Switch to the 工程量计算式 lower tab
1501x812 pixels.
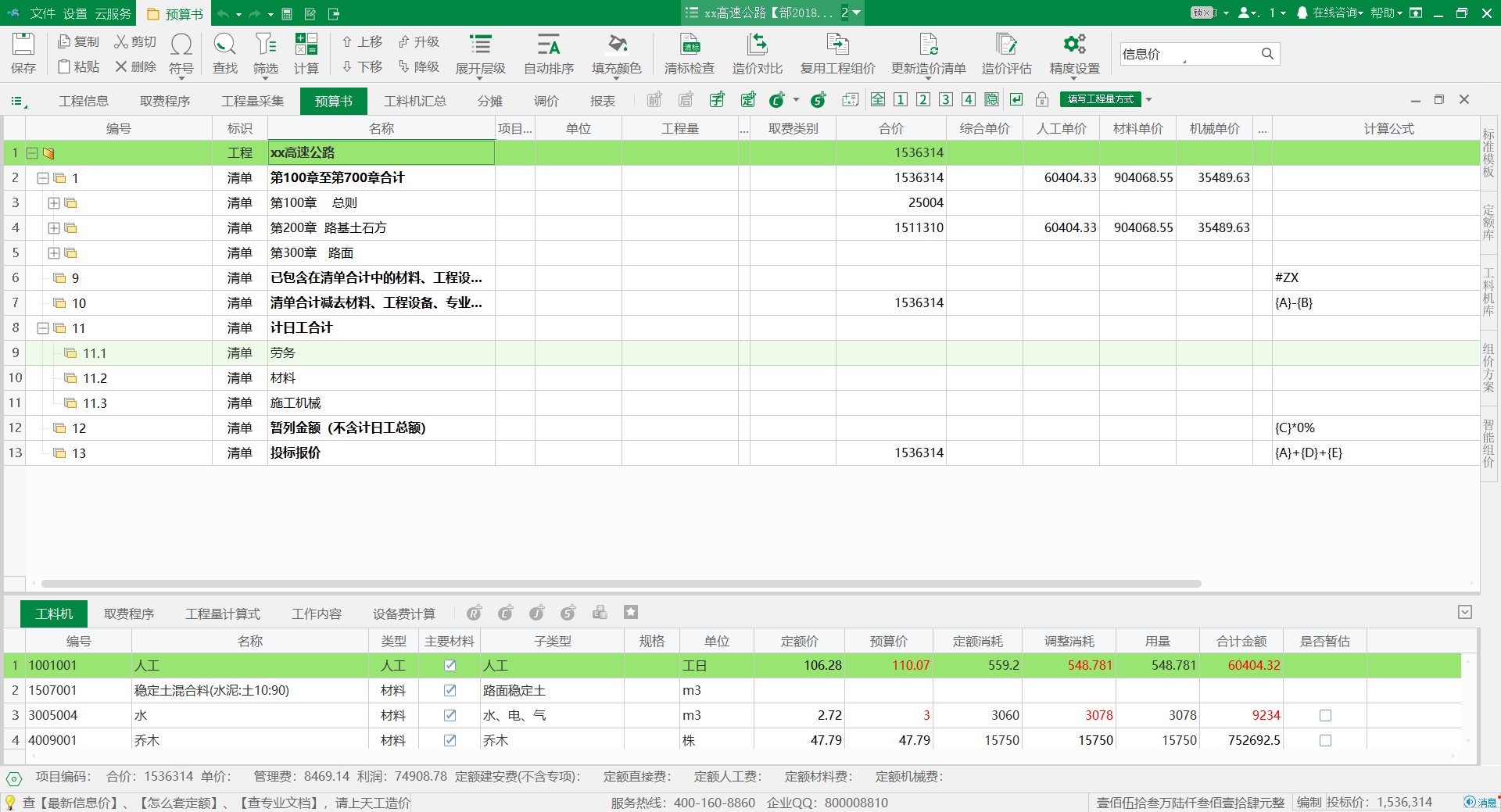pyautogui.click(x=223, y=613)
